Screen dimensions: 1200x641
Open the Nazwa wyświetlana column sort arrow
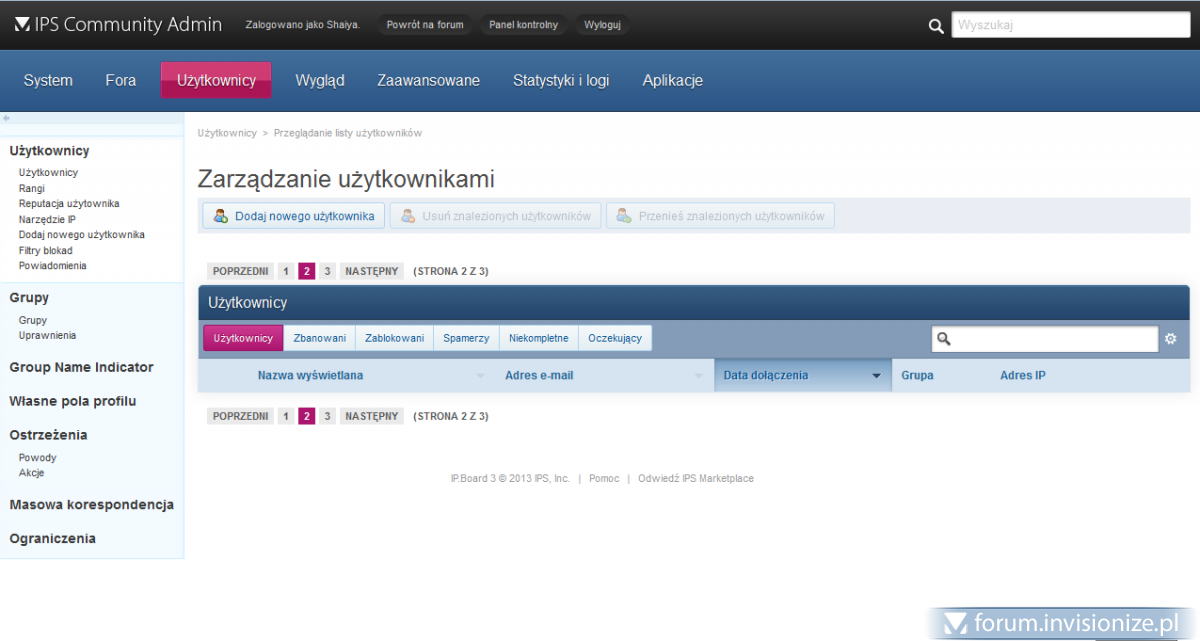(480, 376)
